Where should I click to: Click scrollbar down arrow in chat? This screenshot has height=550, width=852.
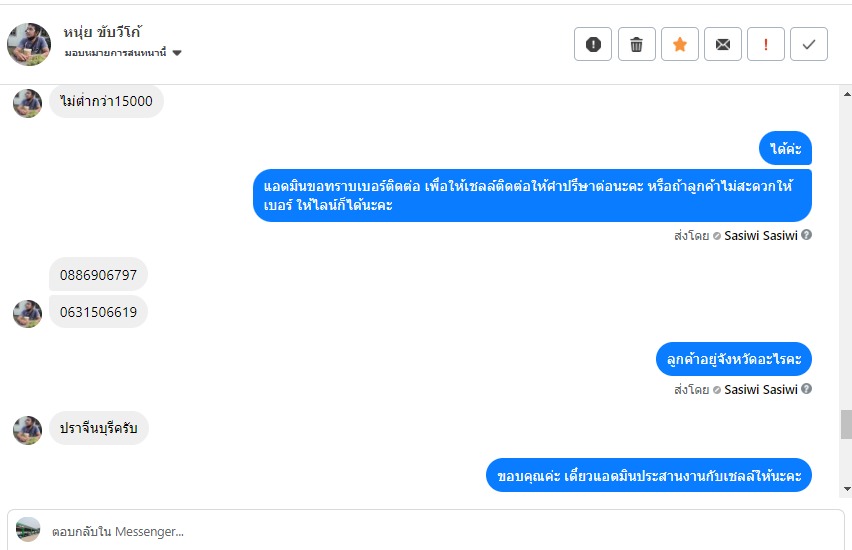click(x=846, y=488)
